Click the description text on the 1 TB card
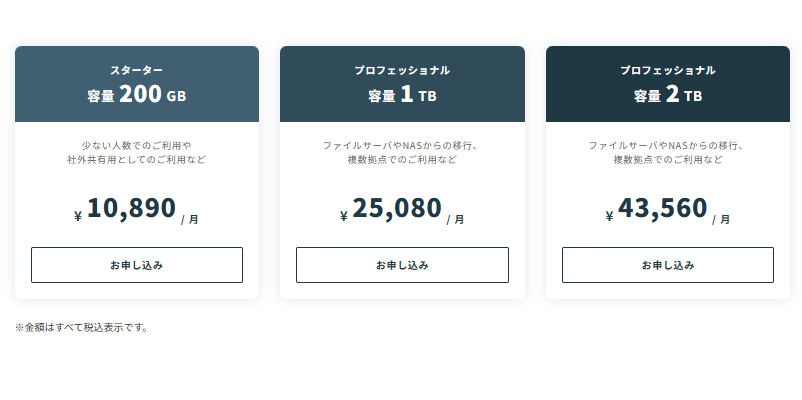 point(402,152)
